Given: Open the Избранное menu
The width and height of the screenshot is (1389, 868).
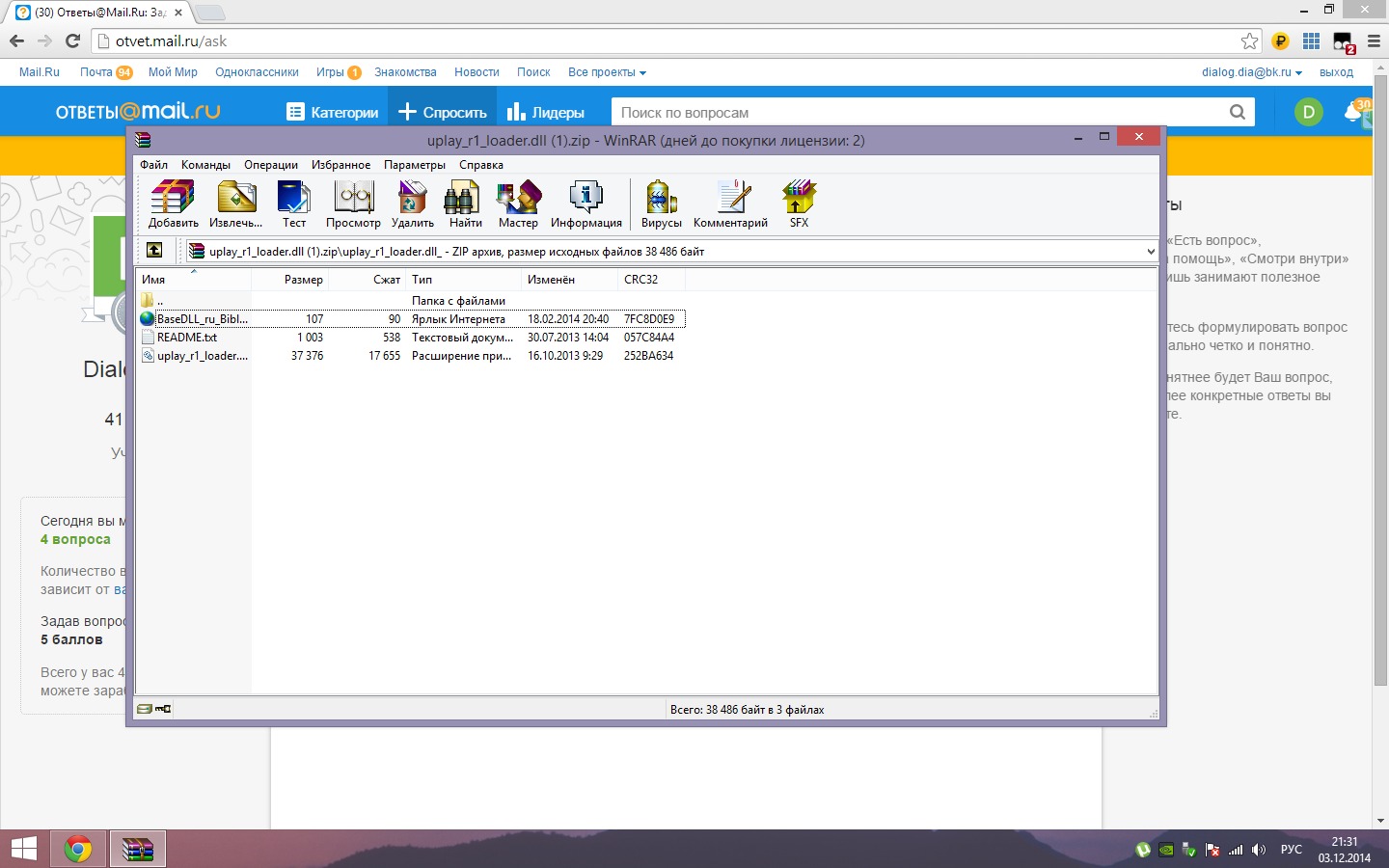Looking at the screenshot, I should tap(340, 165).
